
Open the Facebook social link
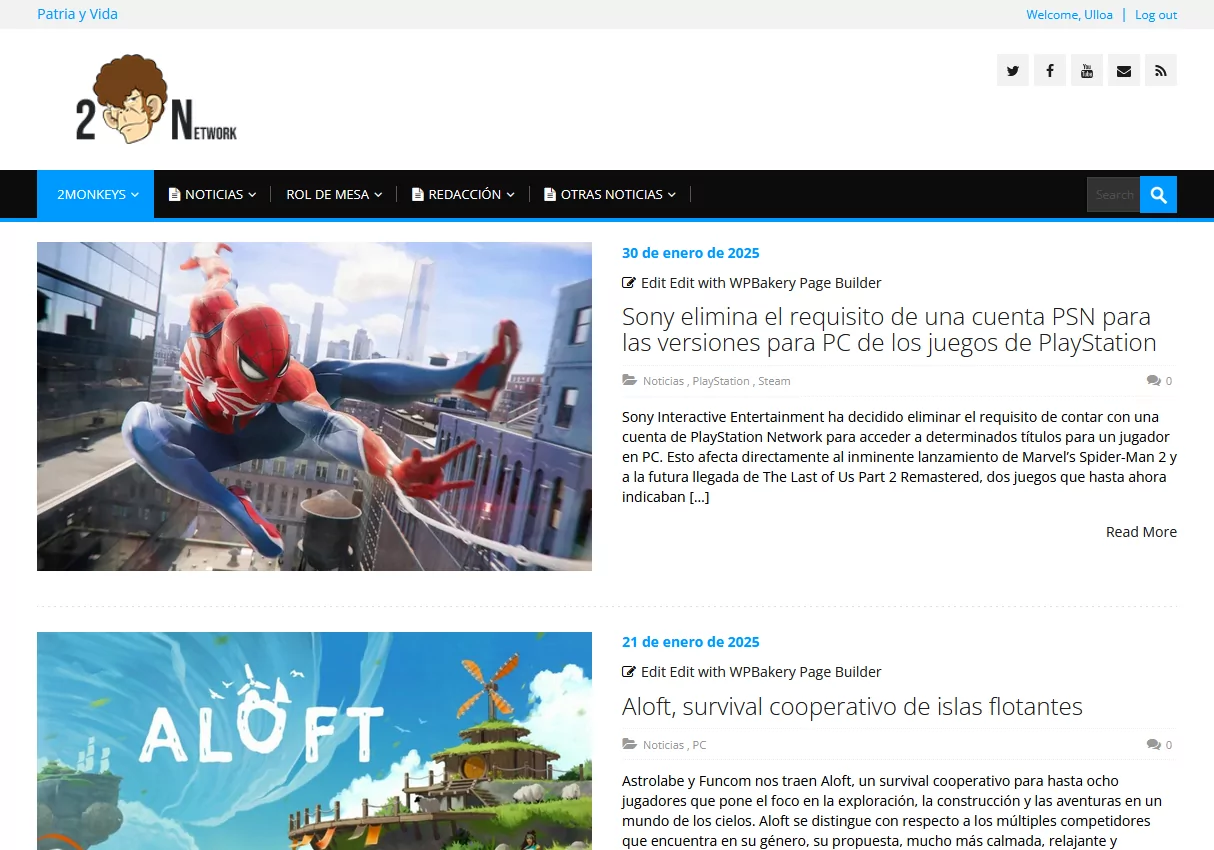(1050, 70)
